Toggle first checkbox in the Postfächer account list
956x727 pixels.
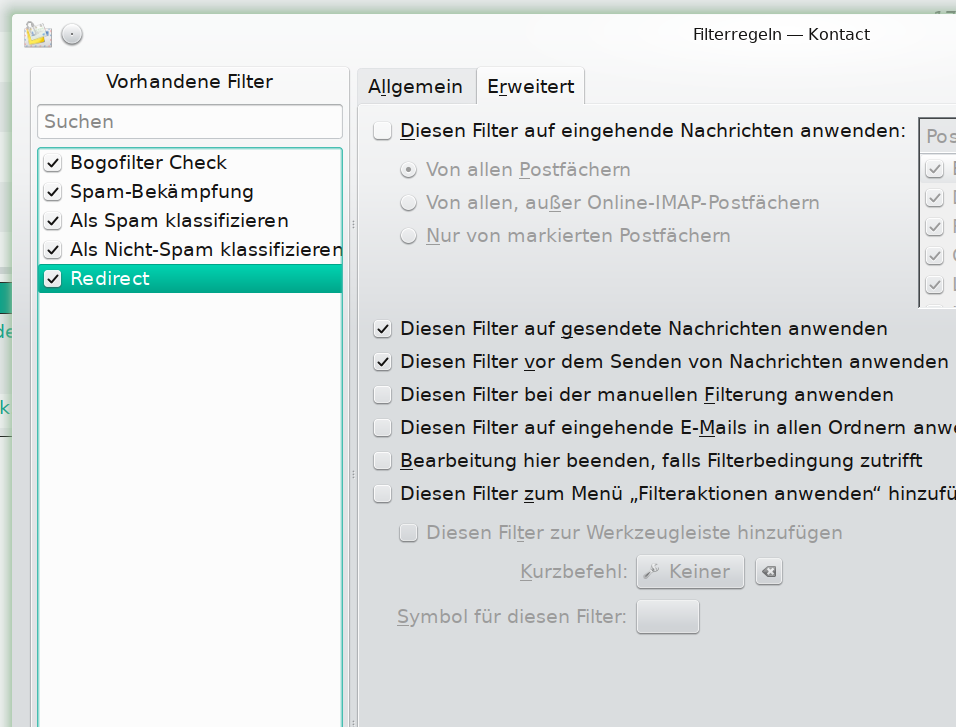934,169
